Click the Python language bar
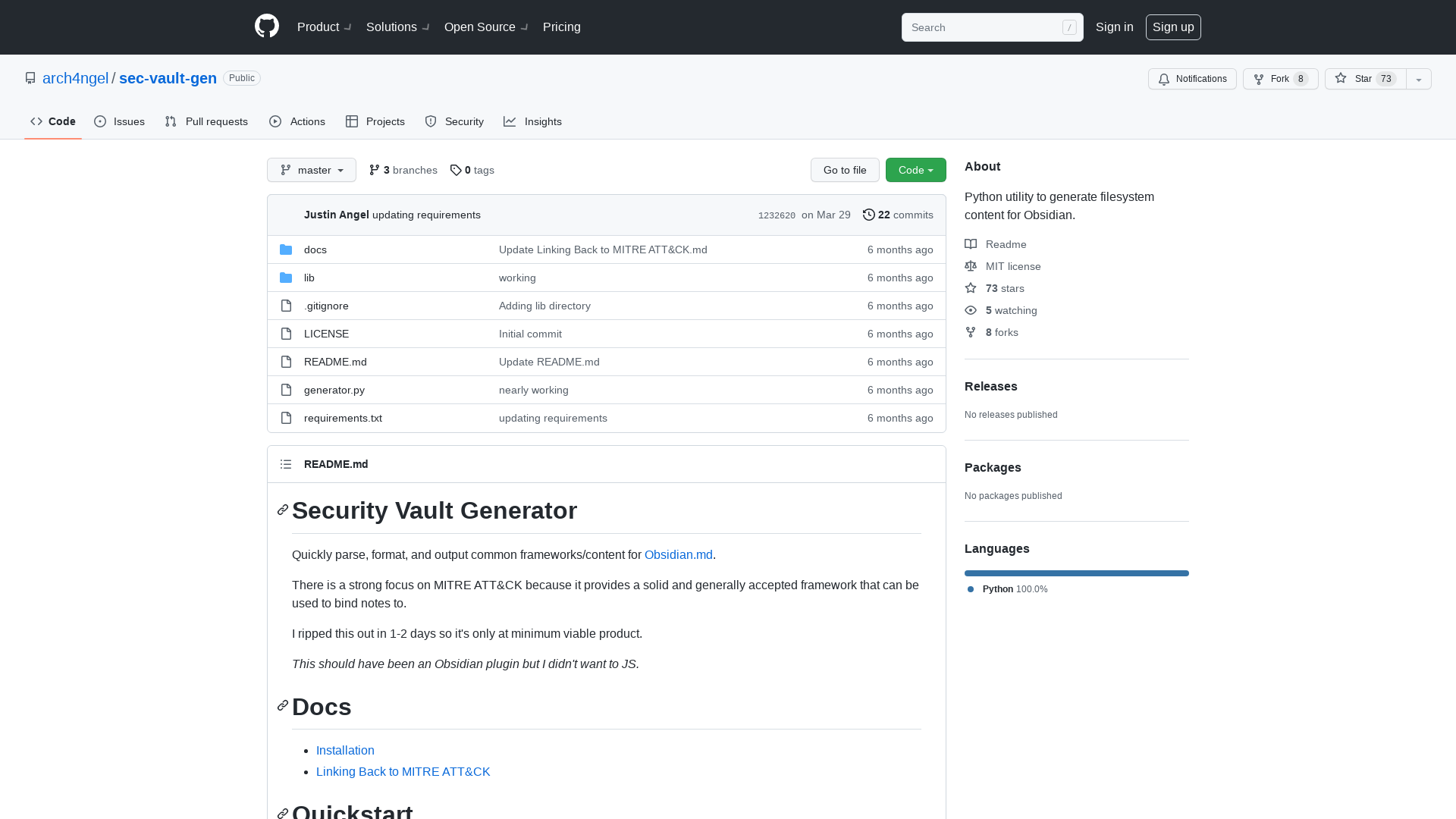The image size is (1456, 819). point(1077,573)
